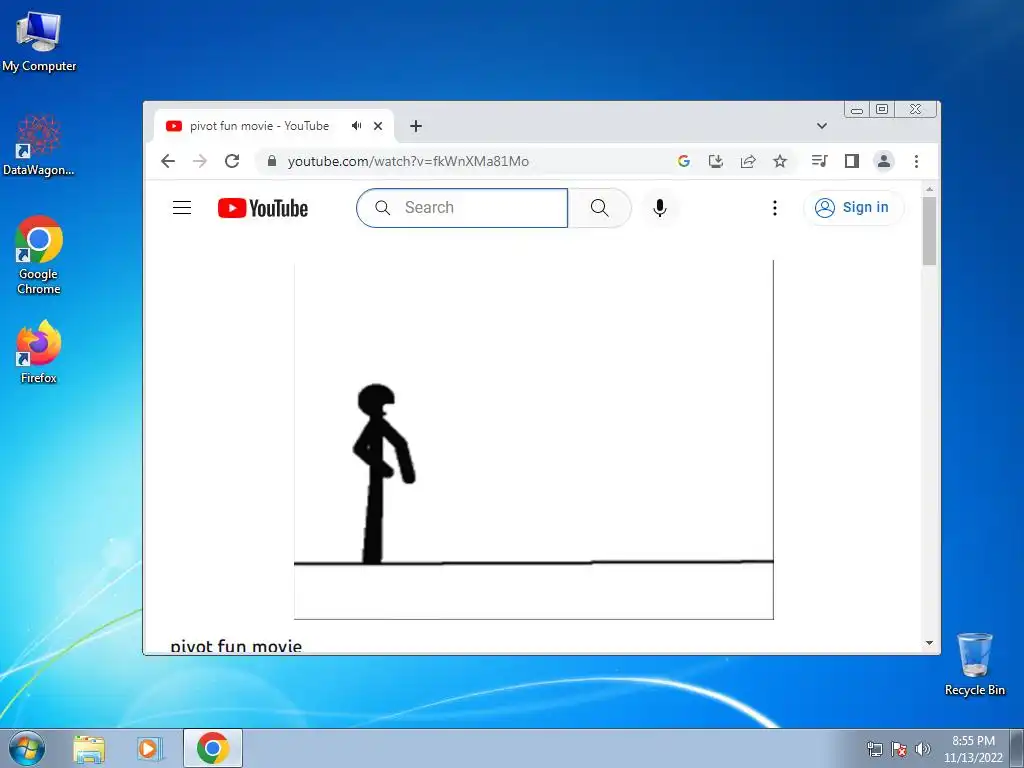
Task: Open Windows Explorer from taskbar
Action: (89, 748)
